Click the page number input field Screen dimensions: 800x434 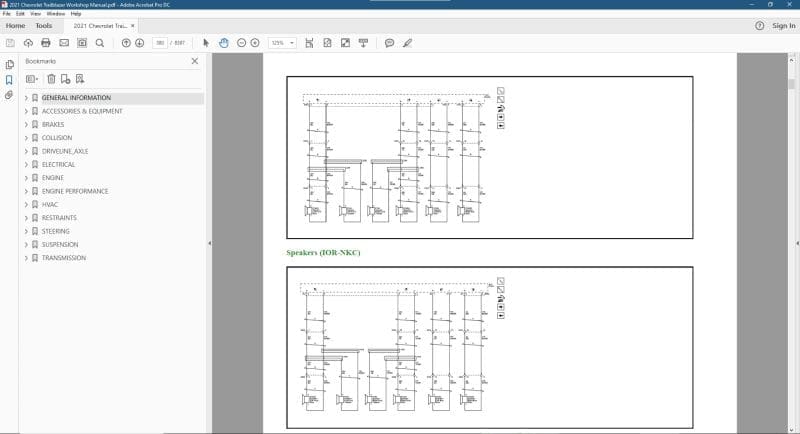160,43
